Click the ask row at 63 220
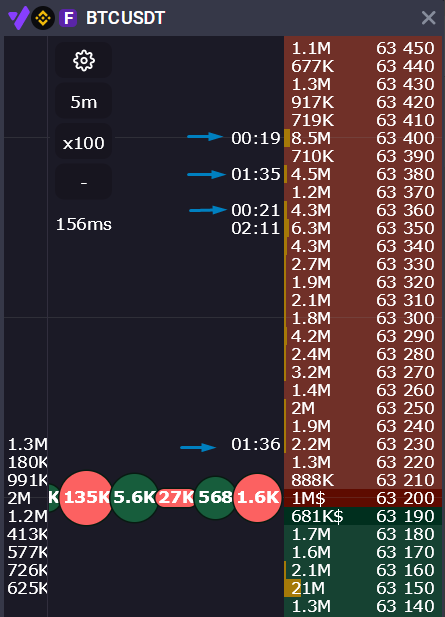 tap(363, 462)
